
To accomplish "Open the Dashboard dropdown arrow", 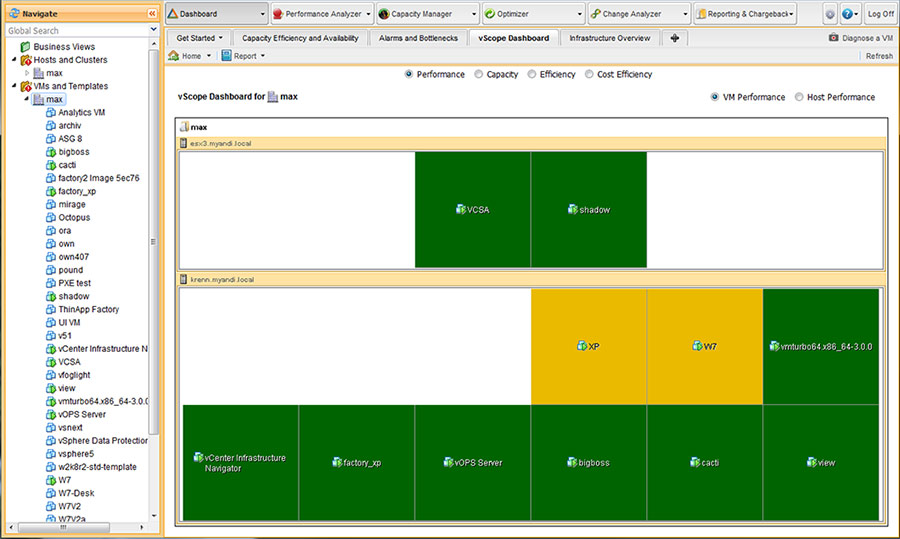I will point(262,14).
